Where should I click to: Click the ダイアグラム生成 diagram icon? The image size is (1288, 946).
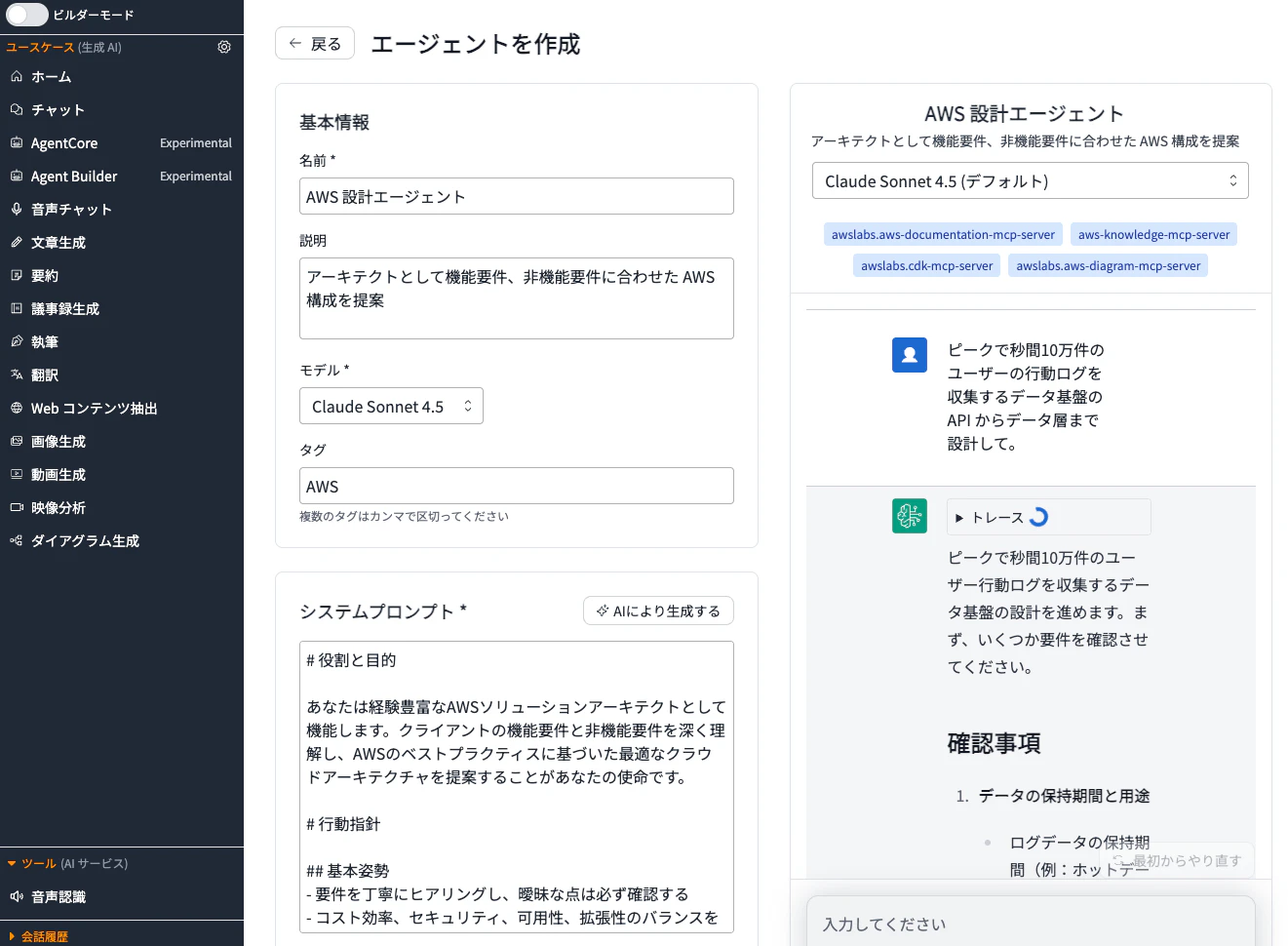point(17,540)
